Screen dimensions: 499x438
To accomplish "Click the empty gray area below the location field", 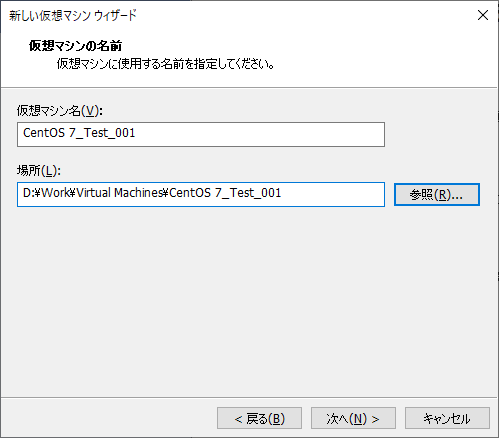I will (249, 300).
